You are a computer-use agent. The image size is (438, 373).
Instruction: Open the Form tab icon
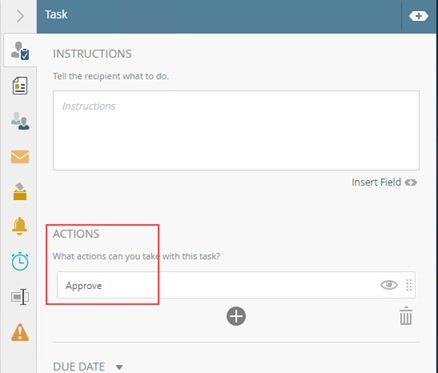click(20, 86)
